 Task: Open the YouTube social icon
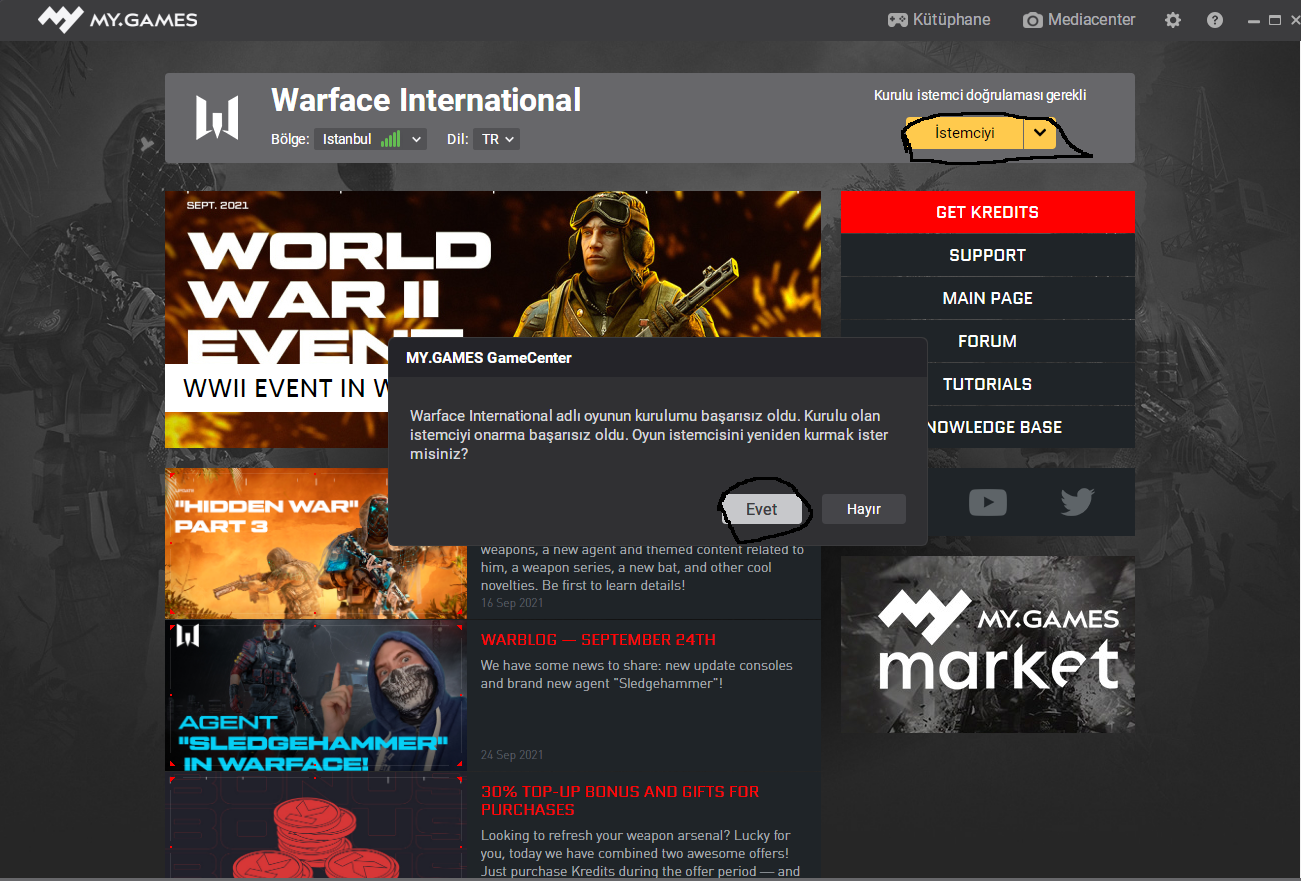click(x=988, y=501)
